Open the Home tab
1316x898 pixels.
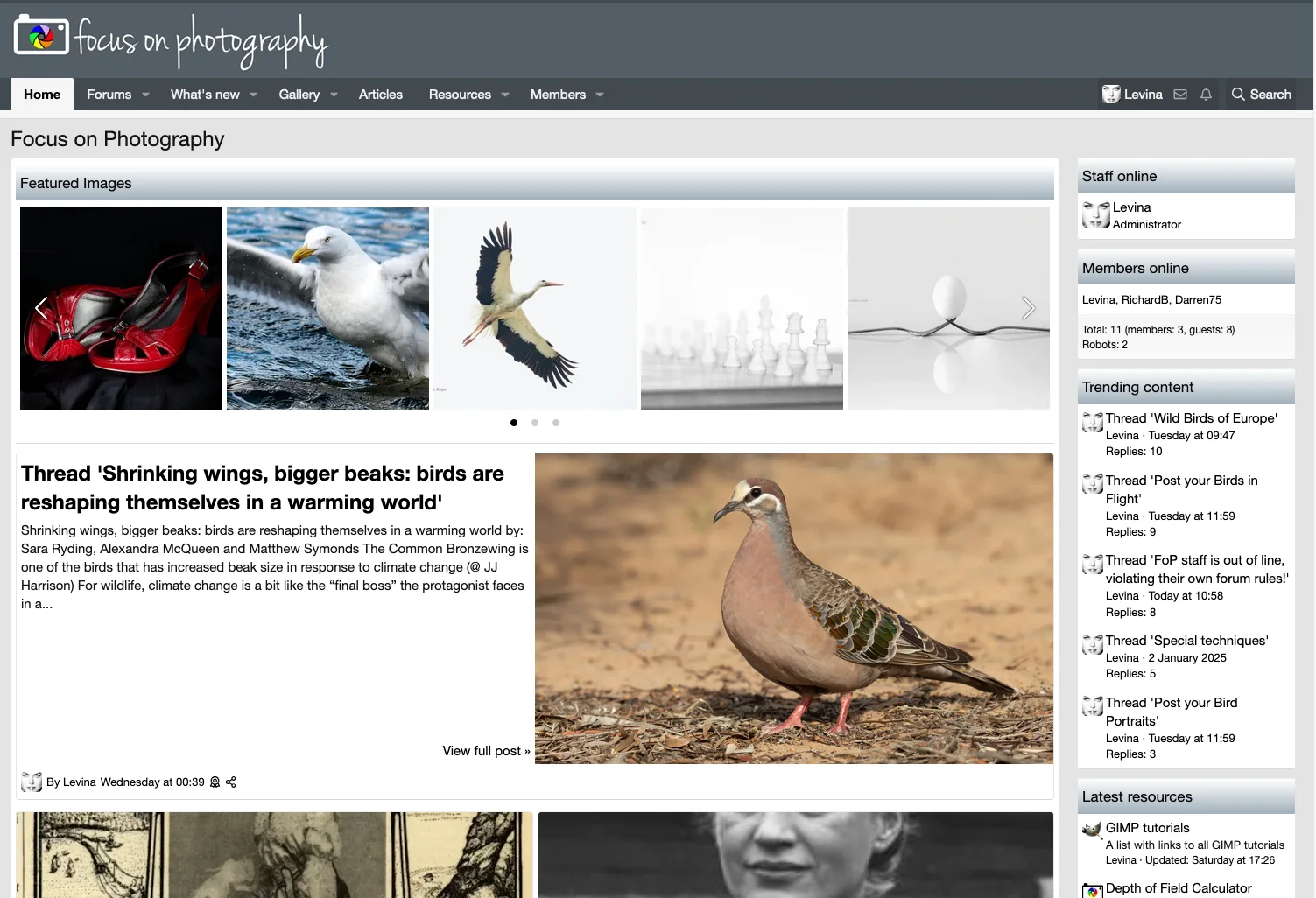click(42, 95)
